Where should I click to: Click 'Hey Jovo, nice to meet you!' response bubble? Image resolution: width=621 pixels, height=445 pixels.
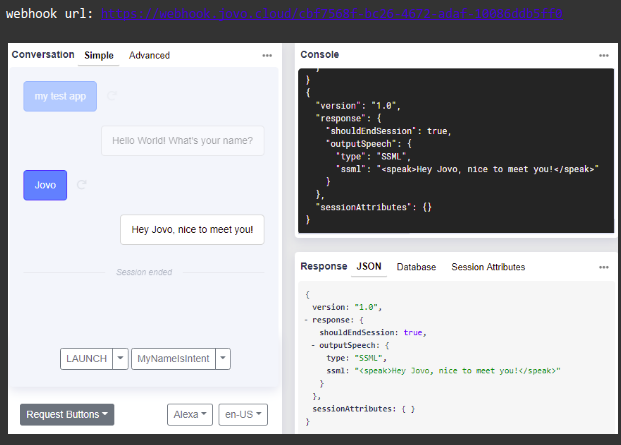tap(192, 230)
